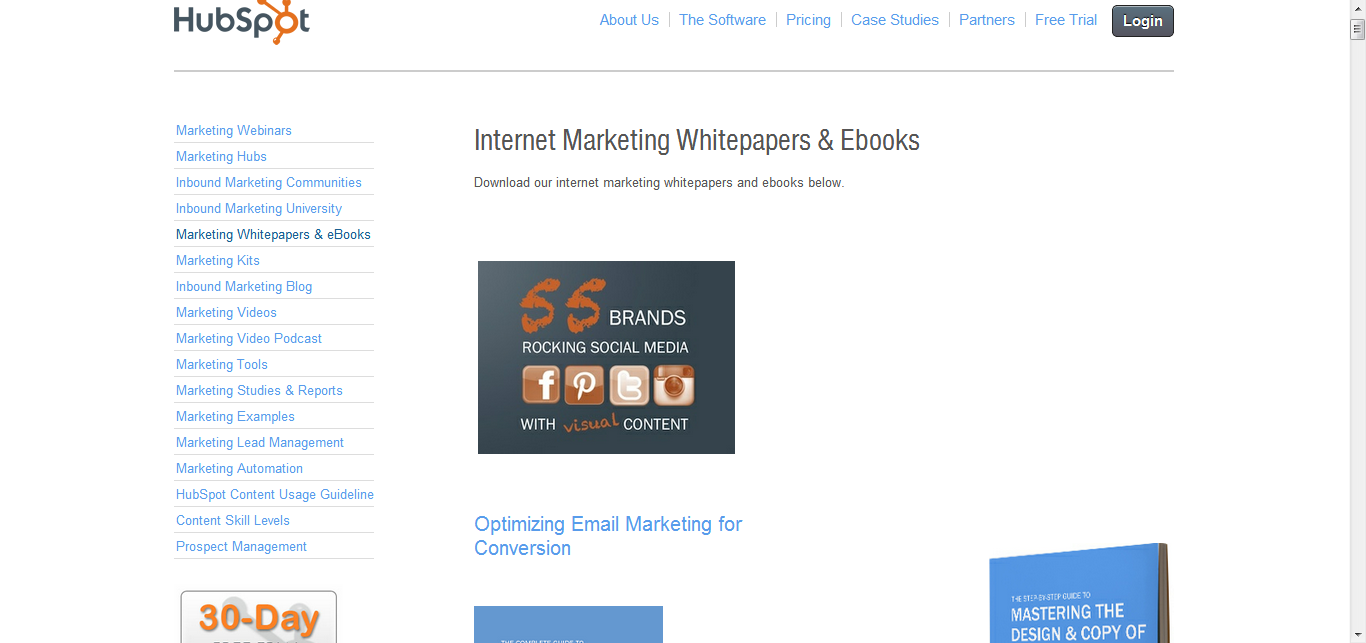
Task: Click the Login button
Action: [x=1143, y=21]
